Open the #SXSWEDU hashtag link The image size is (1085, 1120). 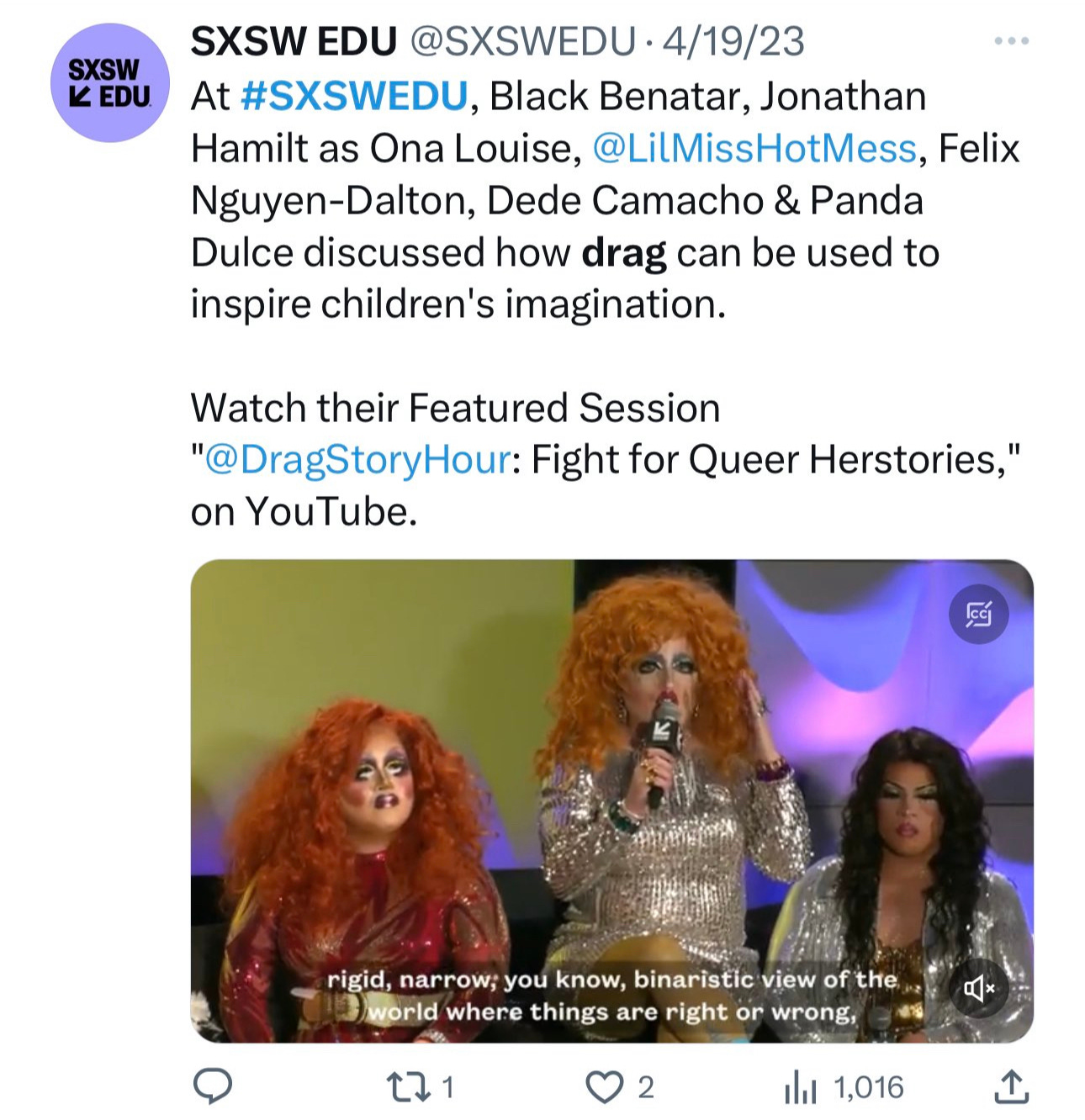pyautogui.click(x=354, y=96)
